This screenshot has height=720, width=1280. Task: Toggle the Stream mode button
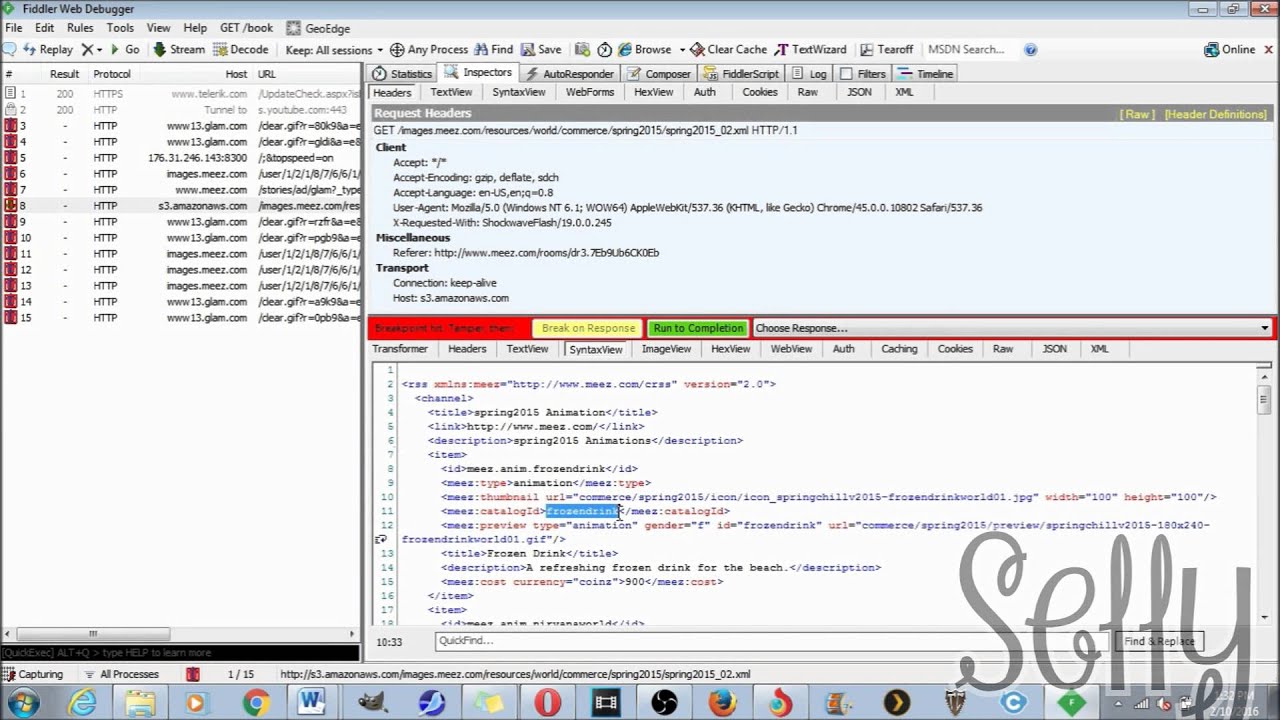tap(179, 49)
